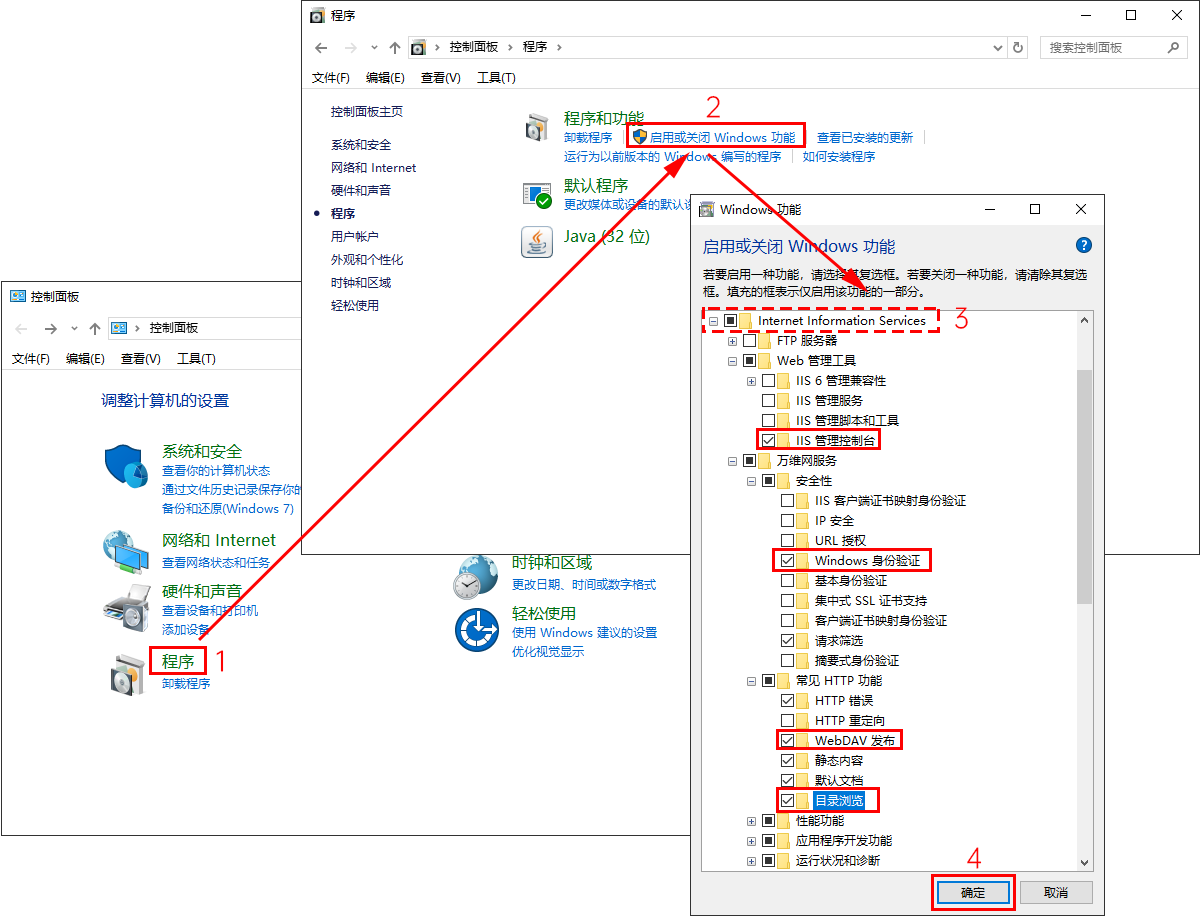The image size is (1200, 916).
Task: Refresh the 程序 window address bar
Action: click(1018, 47)
